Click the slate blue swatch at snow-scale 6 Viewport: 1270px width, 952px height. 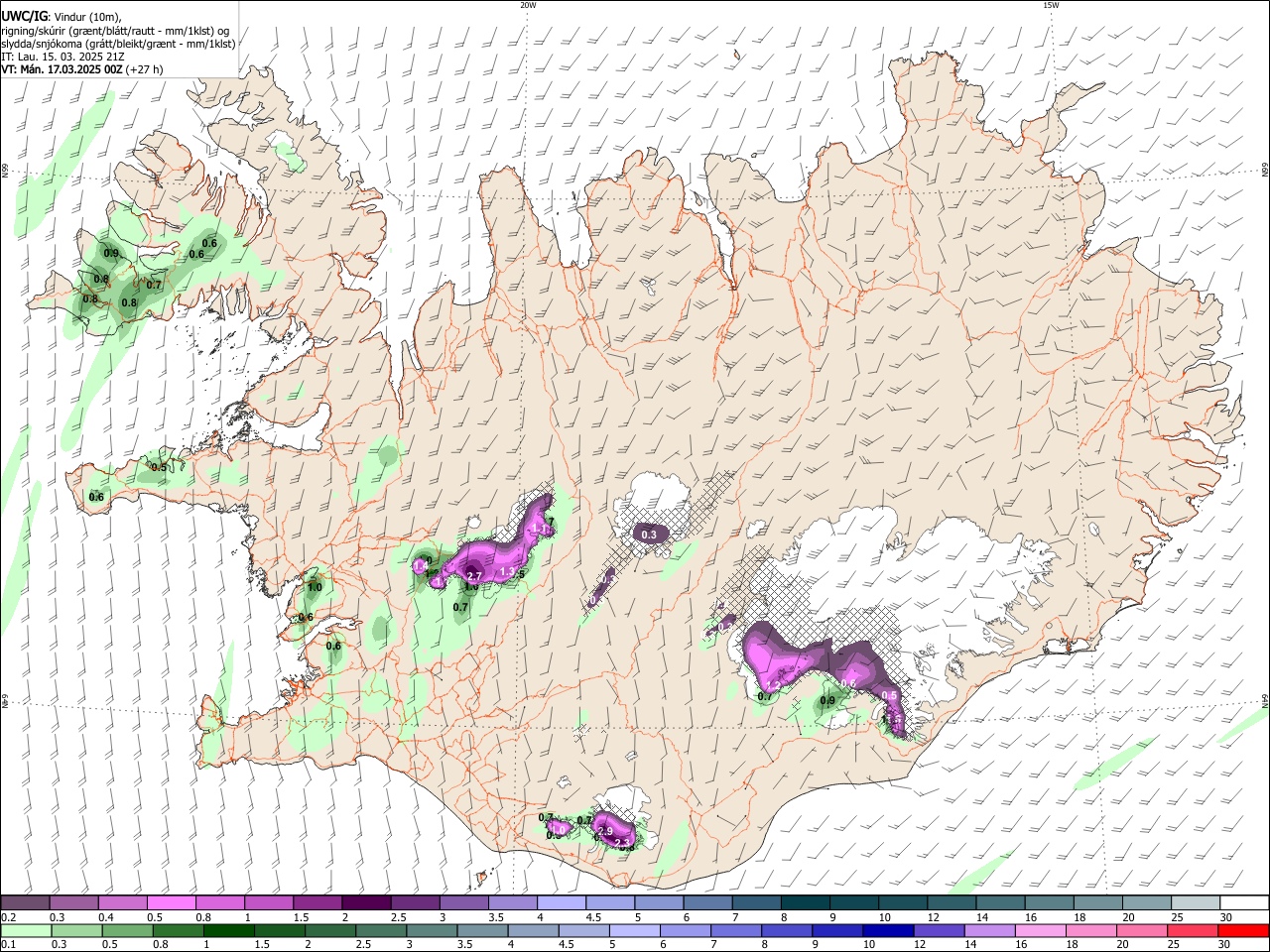coord(706,903)
